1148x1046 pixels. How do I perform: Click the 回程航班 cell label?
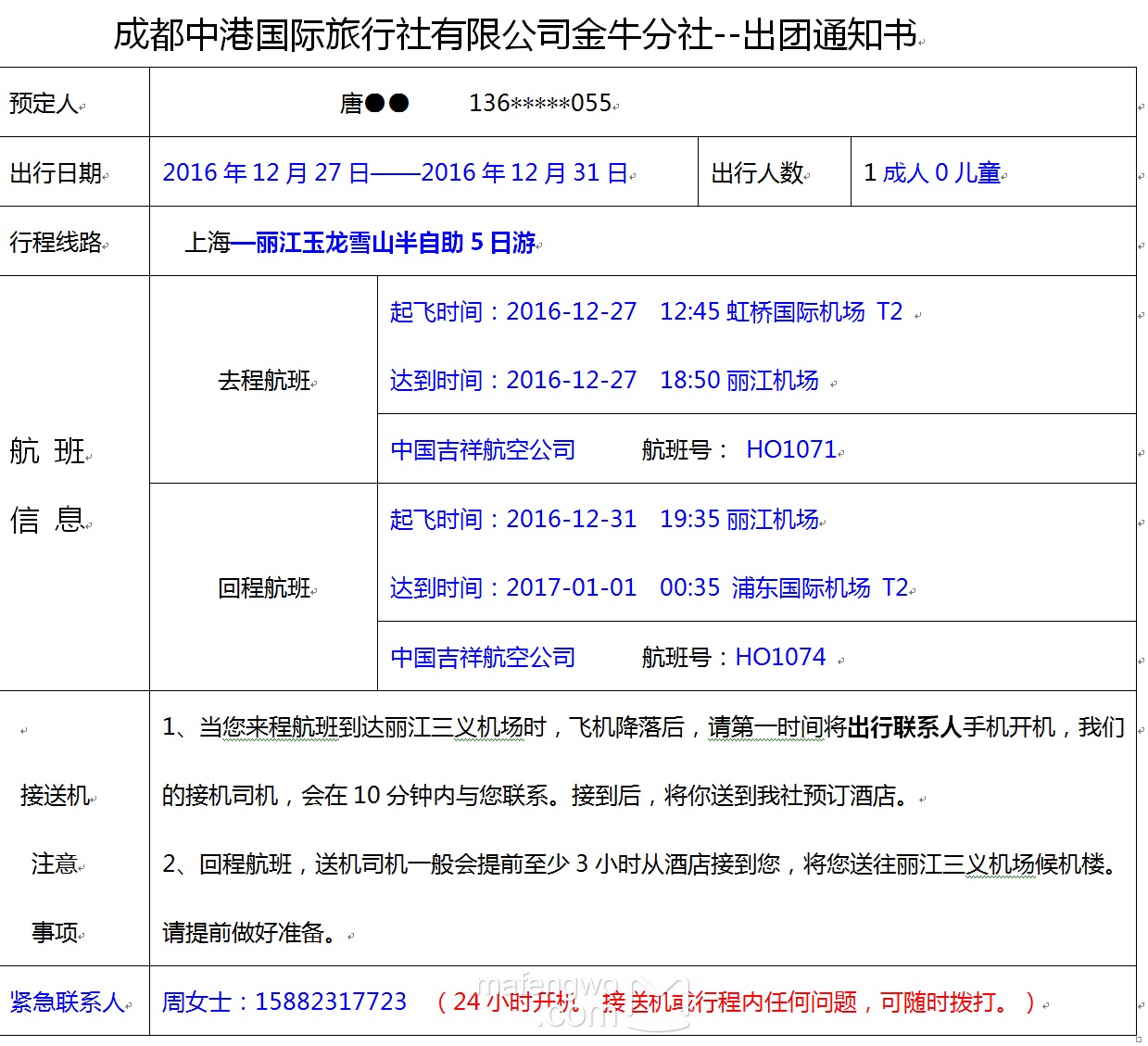[x=264, y=588]
